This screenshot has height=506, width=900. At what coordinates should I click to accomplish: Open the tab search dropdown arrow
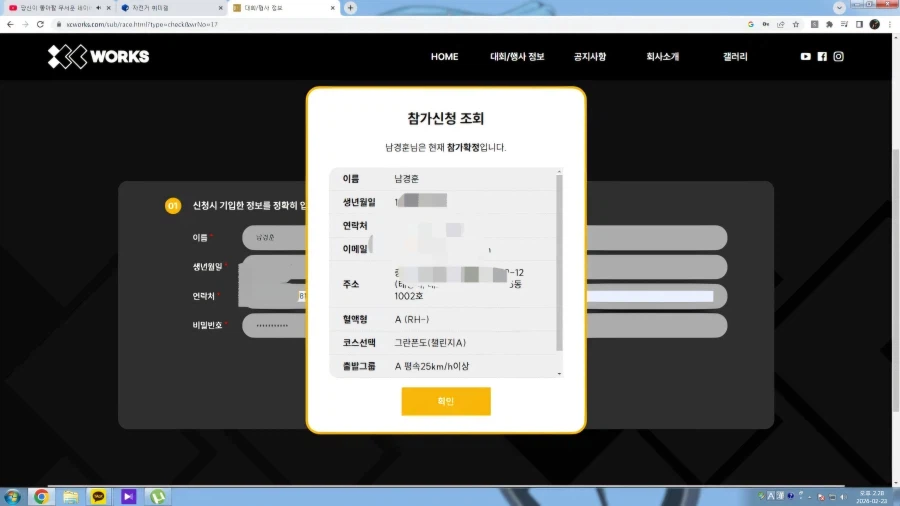coord(839,8)
